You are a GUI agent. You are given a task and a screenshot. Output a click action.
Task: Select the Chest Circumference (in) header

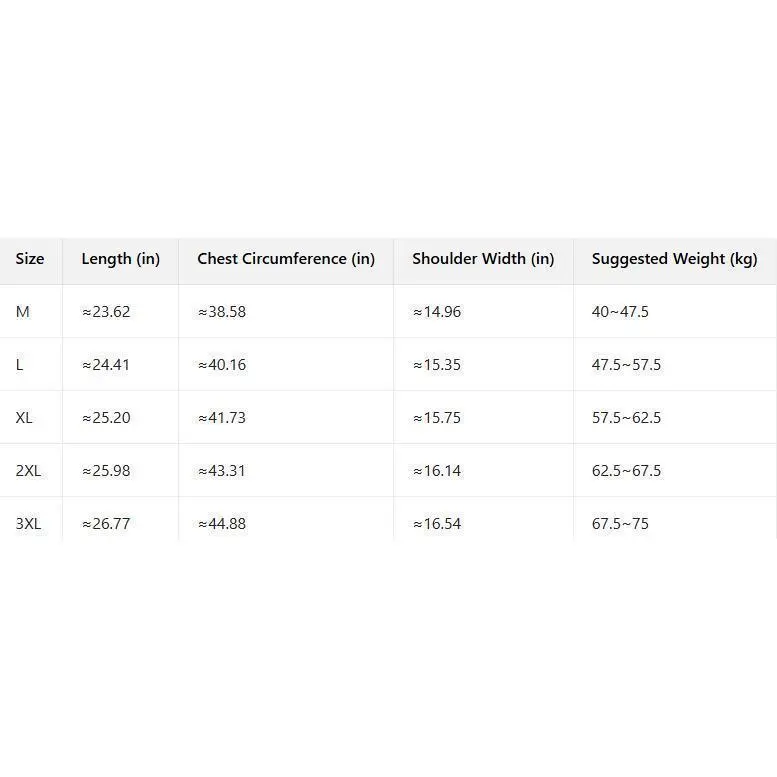286,259
